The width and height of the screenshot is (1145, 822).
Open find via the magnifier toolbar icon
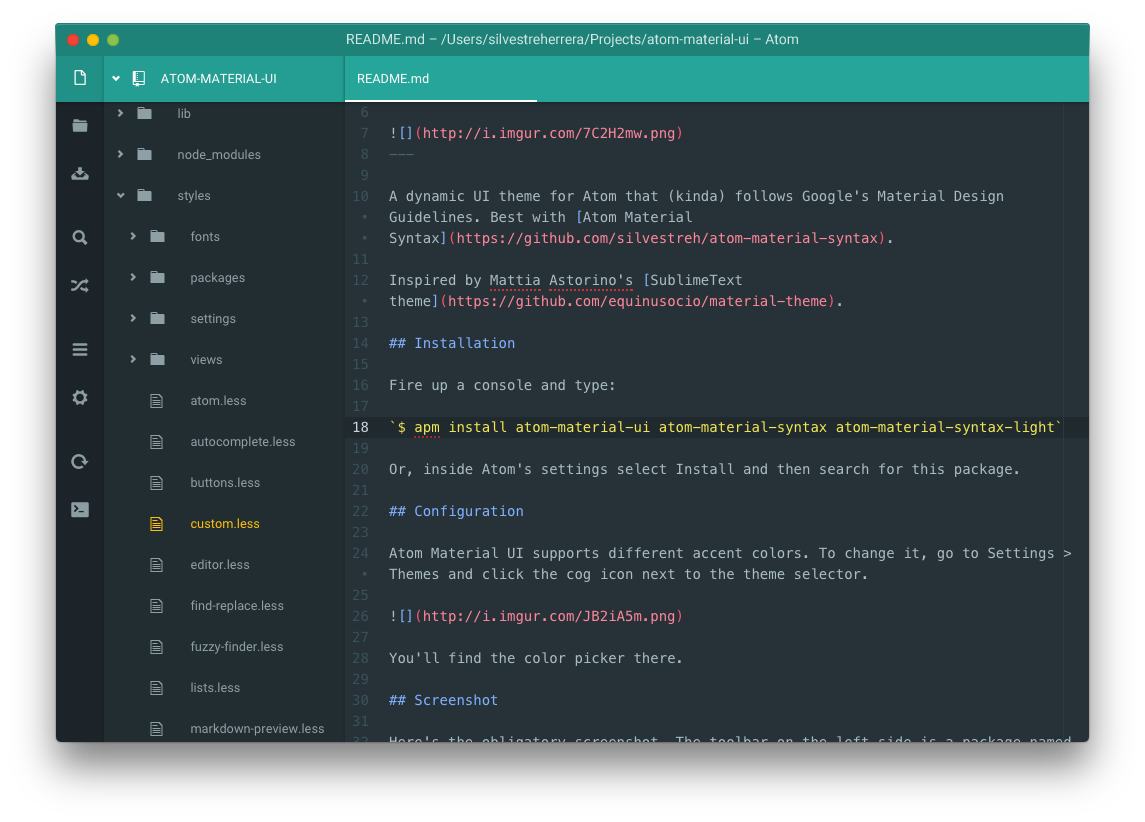80,237
